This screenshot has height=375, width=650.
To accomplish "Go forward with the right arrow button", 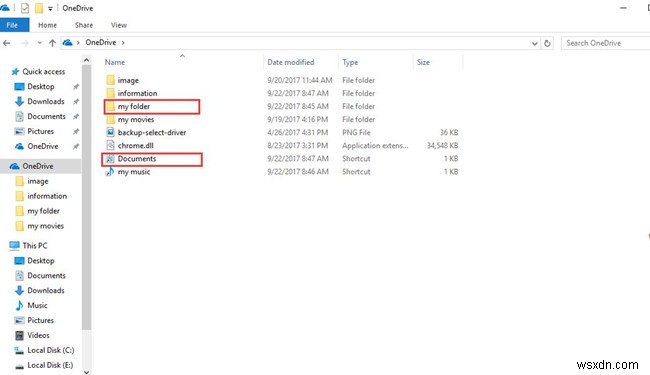I will (x=25, y=43).
